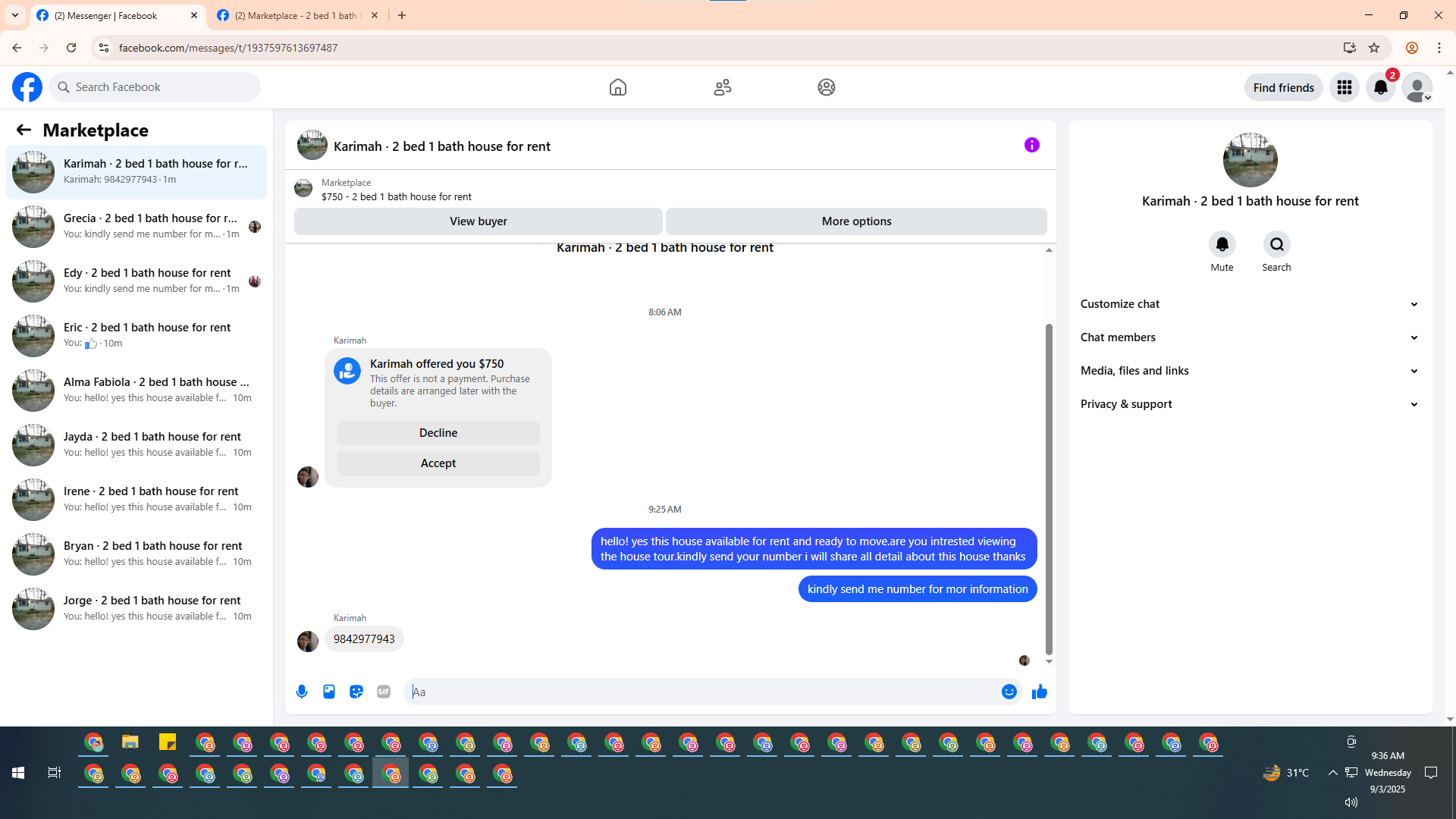Open the Windows Start menu

pos(18,773)
